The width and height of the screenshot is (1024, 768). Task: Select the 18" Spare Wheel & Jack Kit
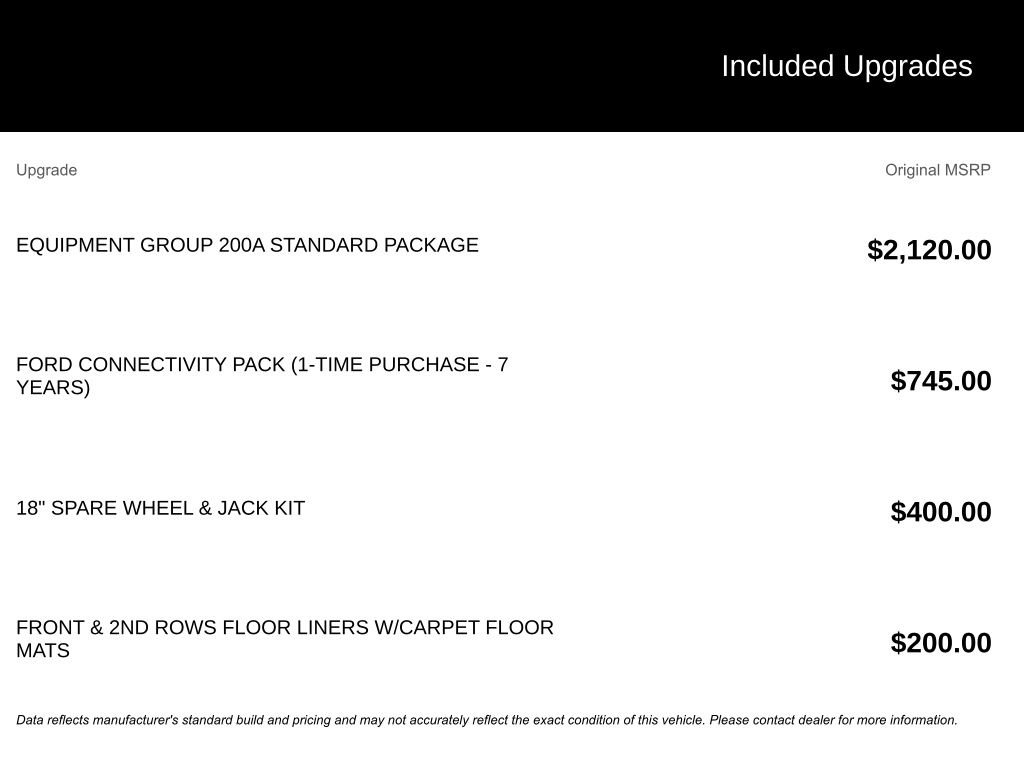pos(160,508)
